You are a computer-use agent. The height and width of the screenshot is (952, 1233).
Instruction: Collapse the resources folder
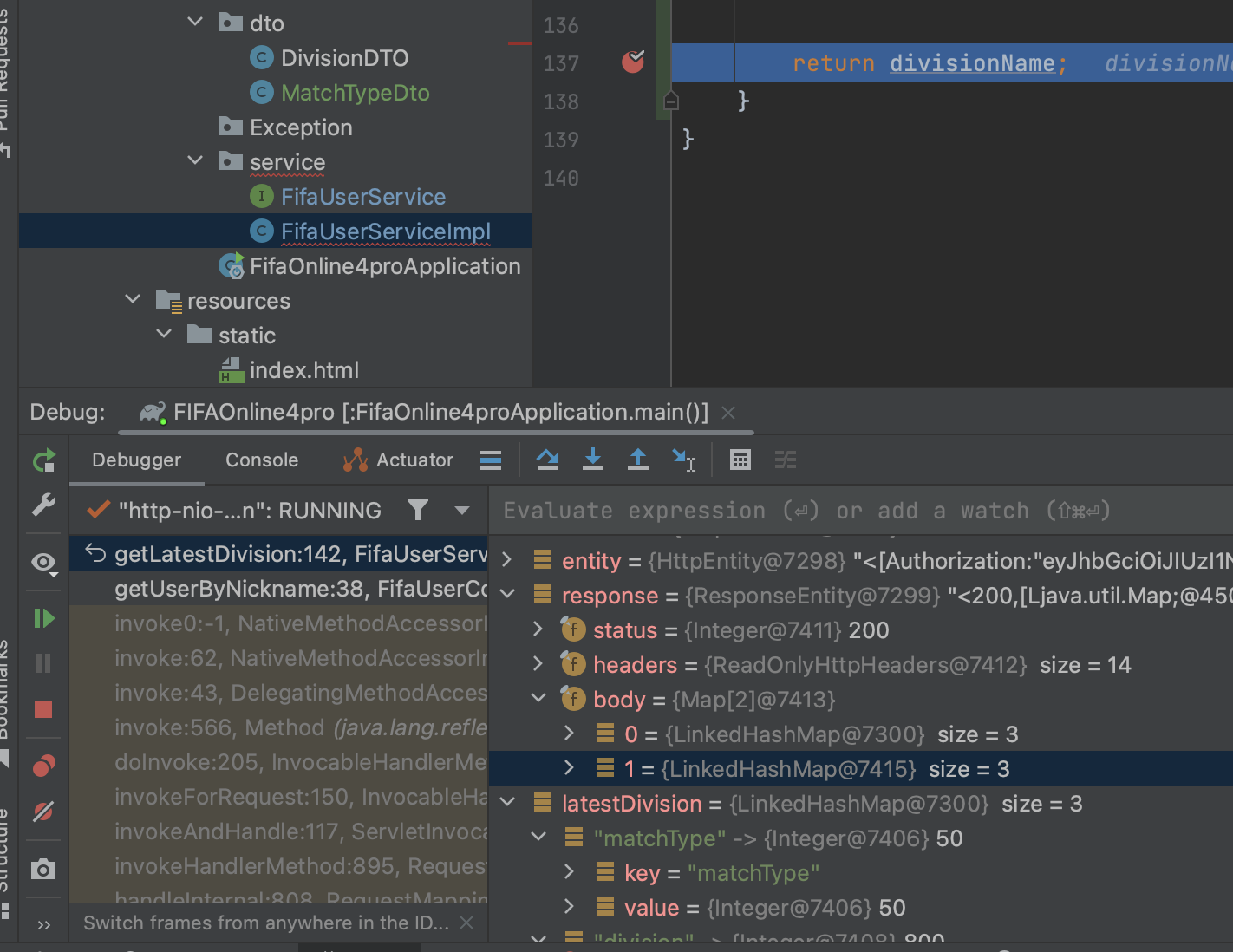[133, 300]
